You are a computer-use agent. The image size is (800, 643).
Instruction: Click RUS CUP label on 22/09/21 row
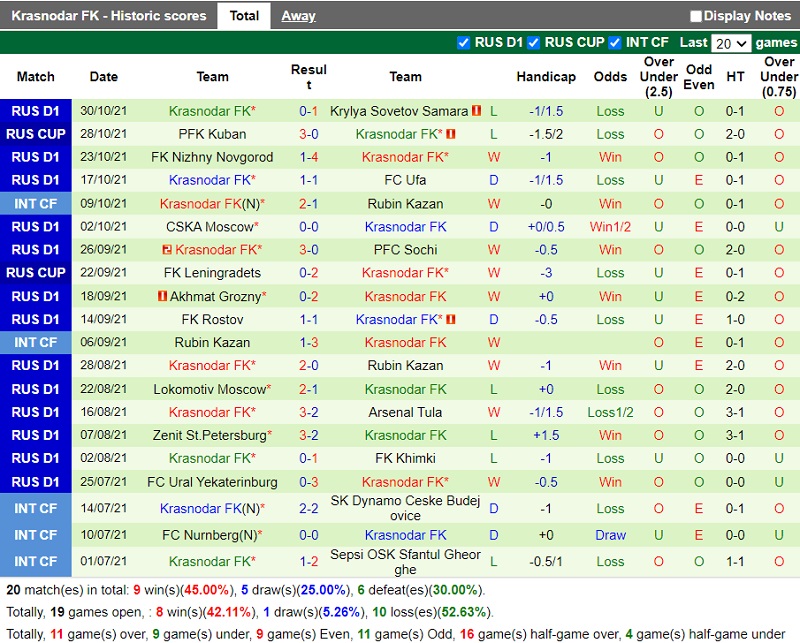click(x=36, y=273)
